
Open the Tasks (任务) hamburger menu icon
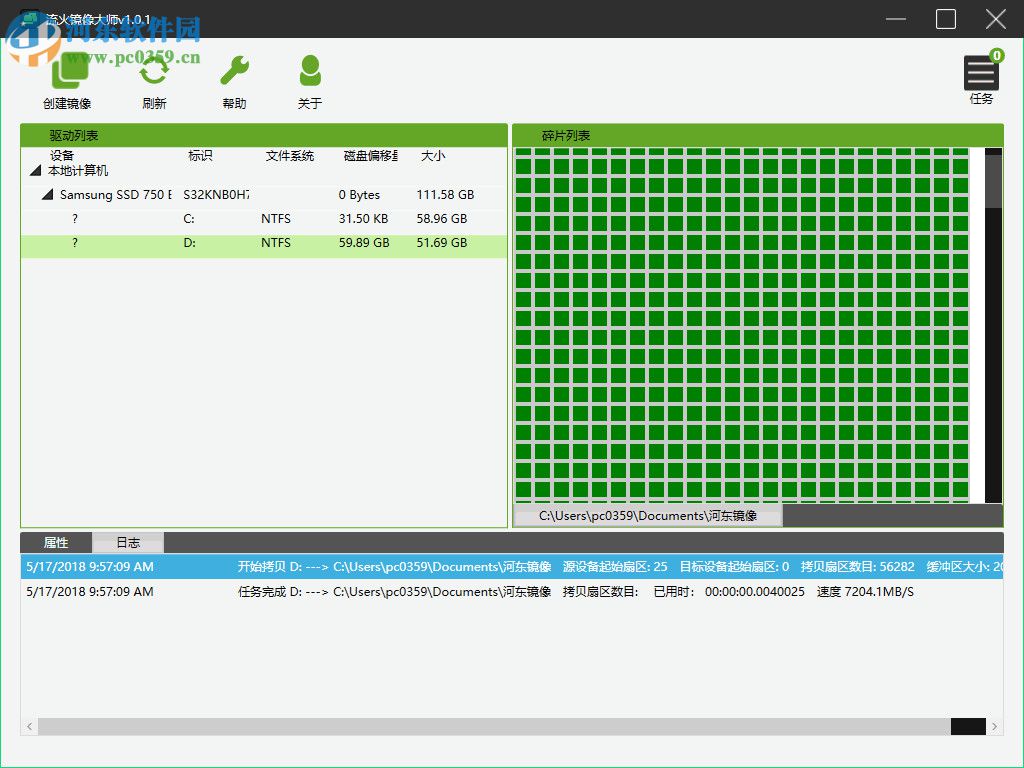tap(981, 74)
